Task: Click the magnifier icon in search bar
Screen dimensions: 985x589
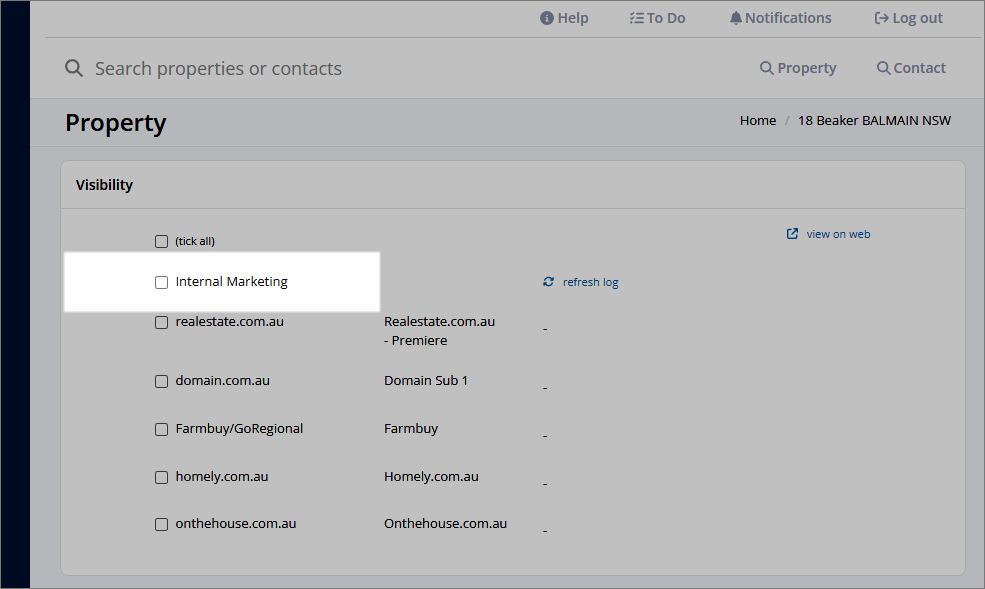Action: (73, 68)
